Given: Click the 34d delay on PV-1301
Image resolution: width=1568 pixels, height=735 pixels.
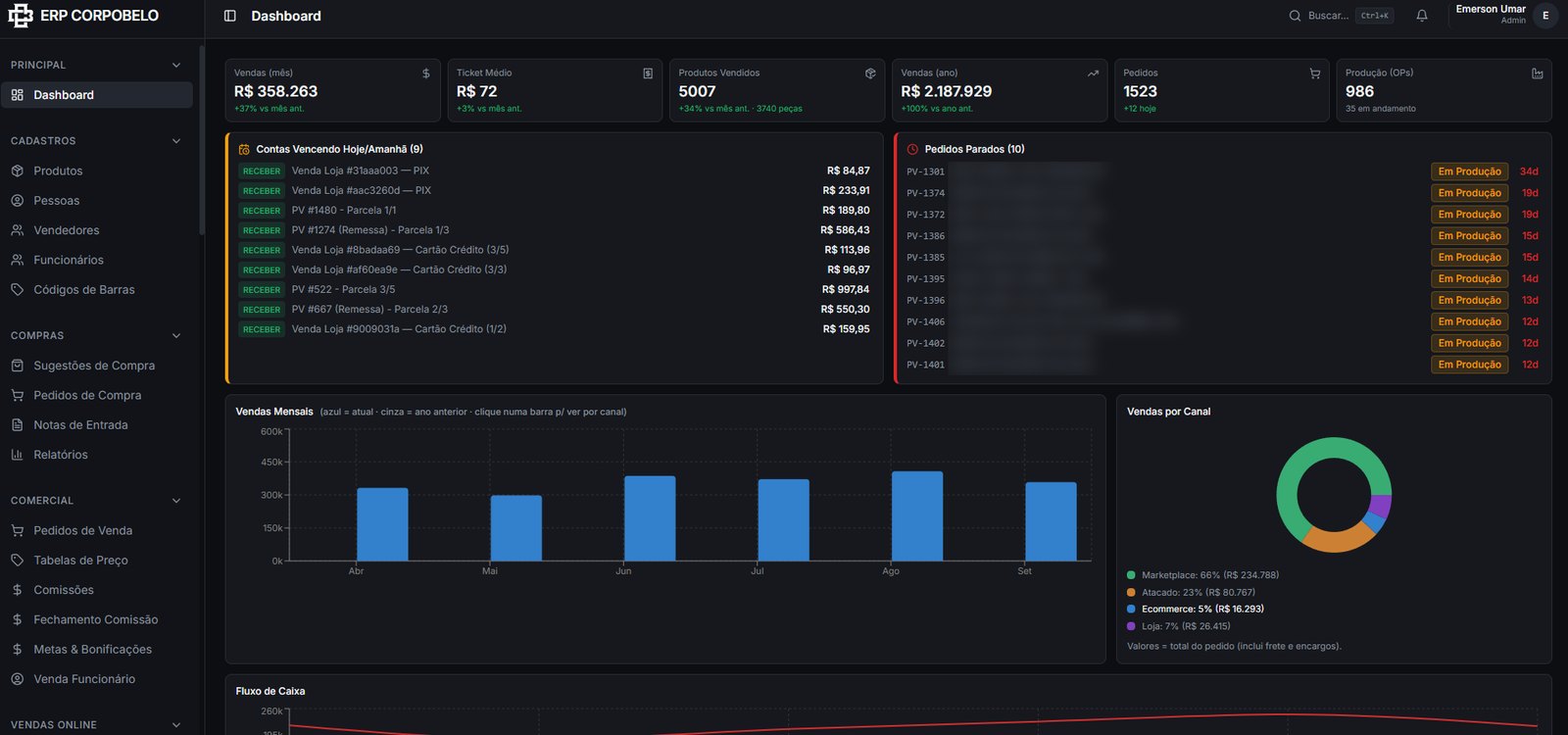Looking at the screenshot, I should [x=1529, y=171].
